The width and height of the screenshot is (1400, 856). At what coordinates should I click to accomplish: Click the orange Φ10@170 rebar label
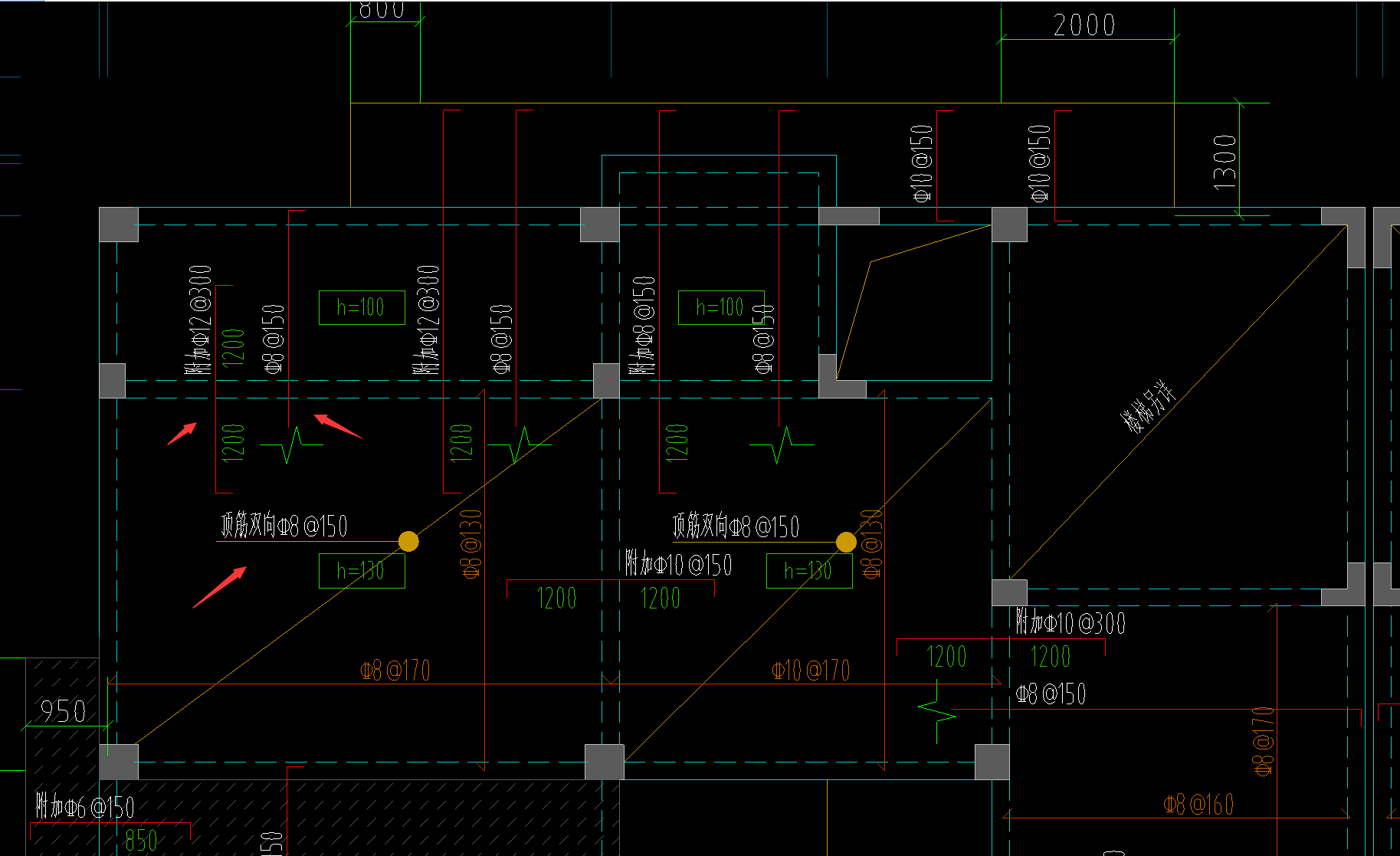point(811,671)
